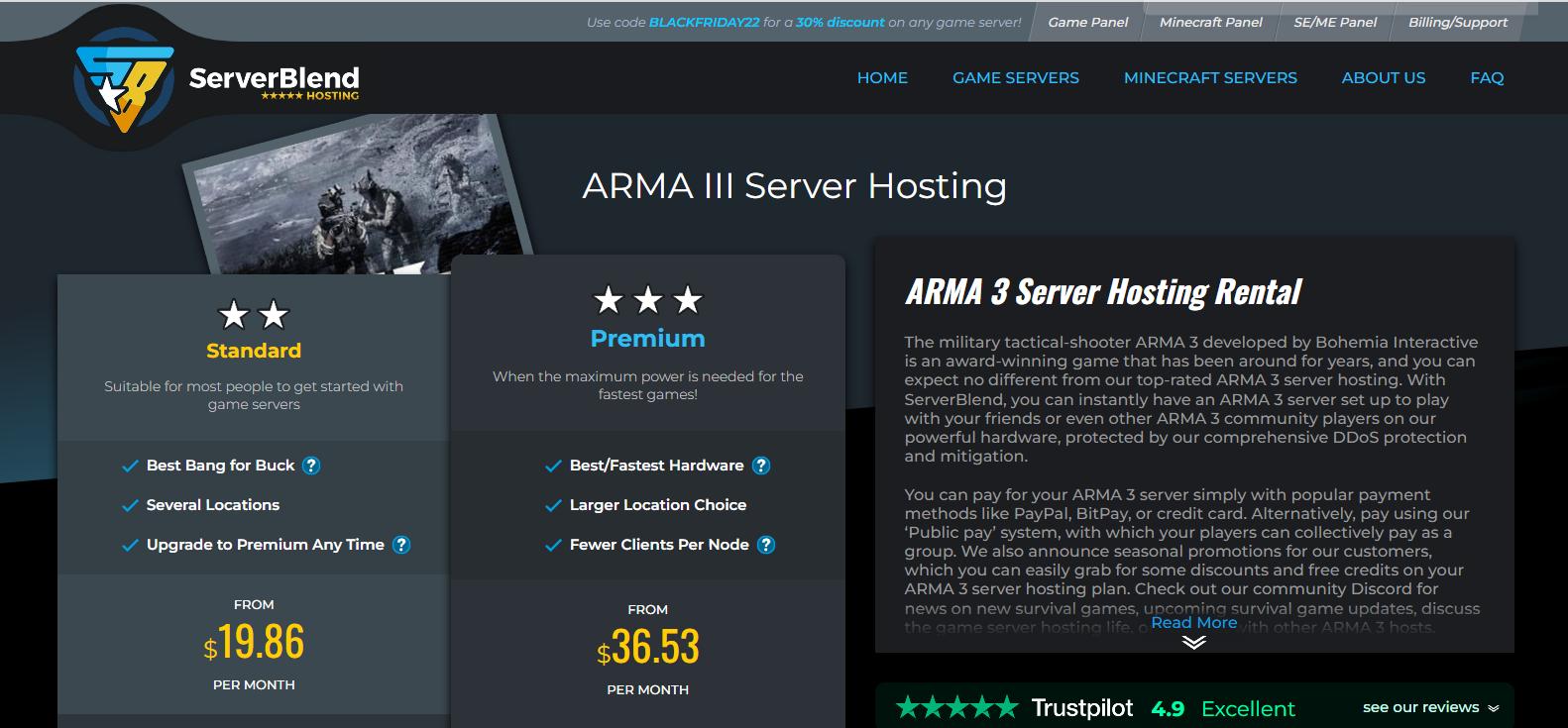Viewport: 1568px width, 728px height.
Task: Click Larger Location Choice feature text
Action: [x=658, y=505]
